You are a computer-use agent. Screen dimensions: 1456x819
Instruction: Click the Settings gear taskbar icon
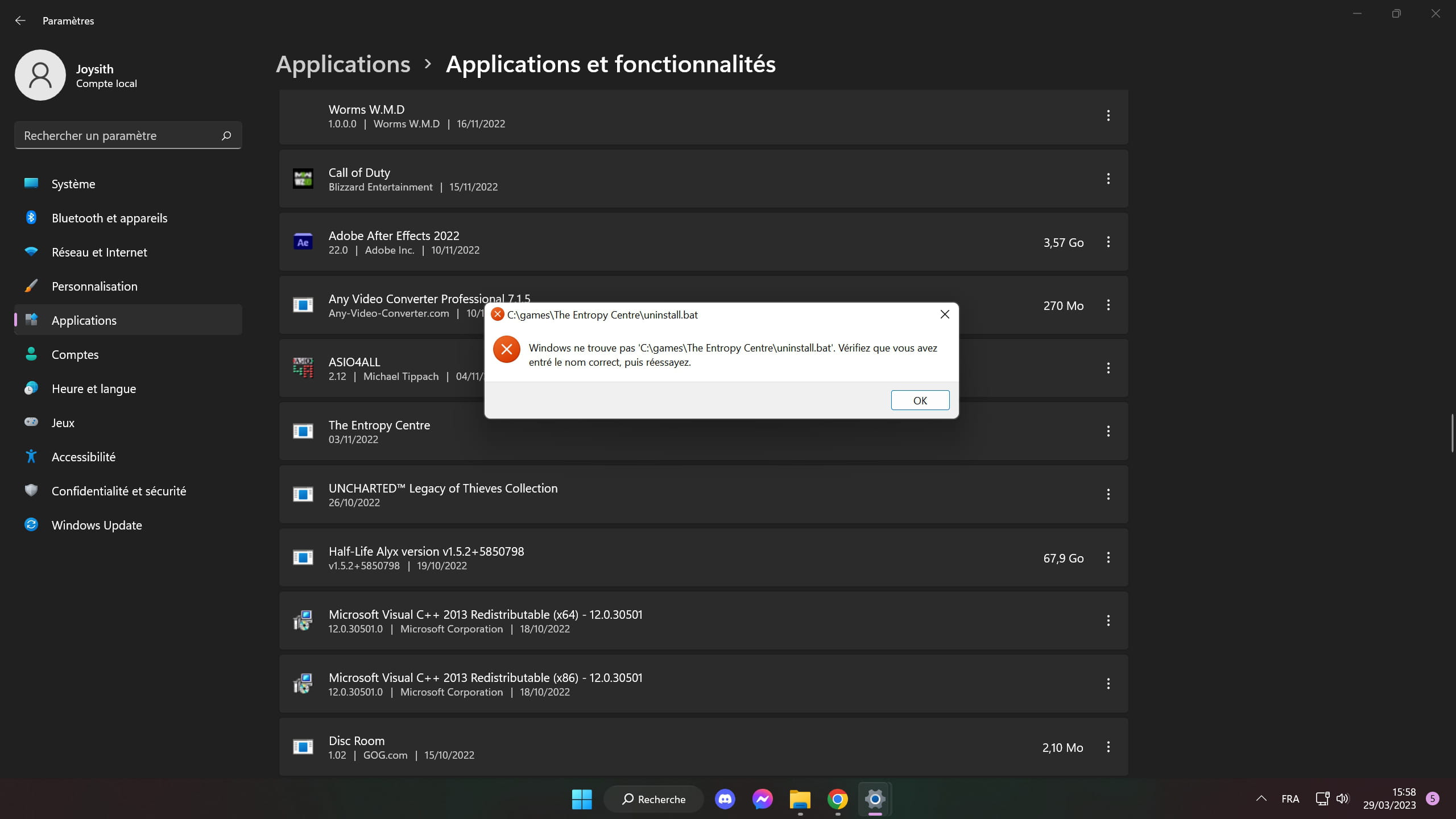(x=875, y=799)
